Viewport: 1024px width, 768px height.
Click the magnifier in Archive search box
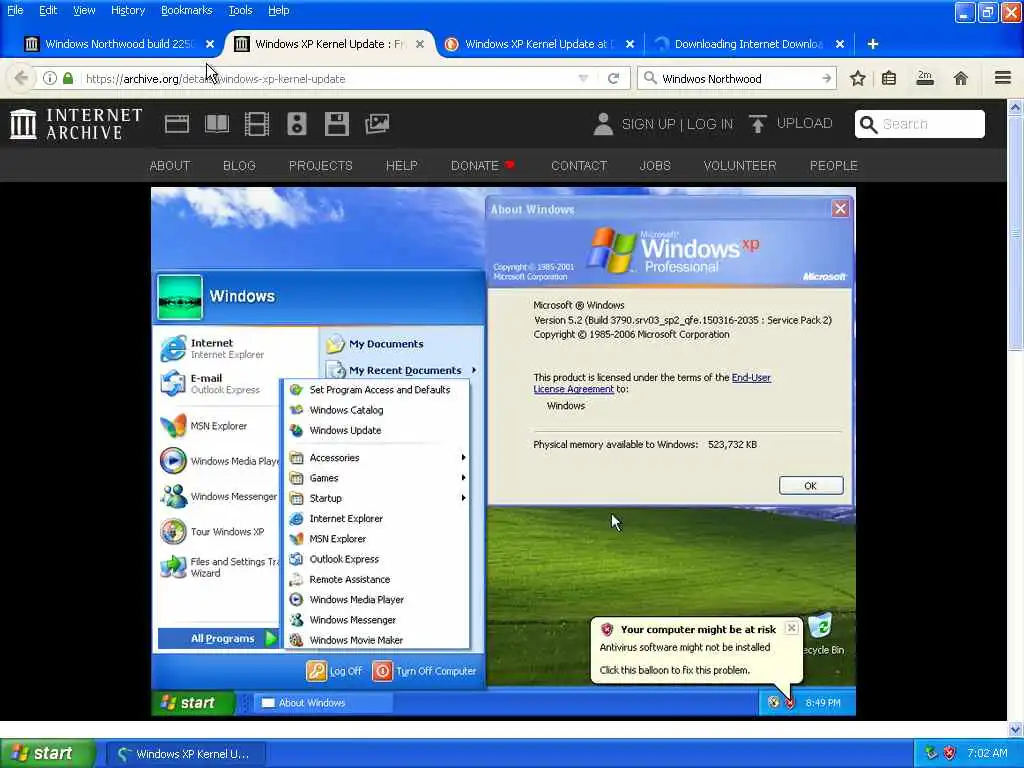(868, 124)
